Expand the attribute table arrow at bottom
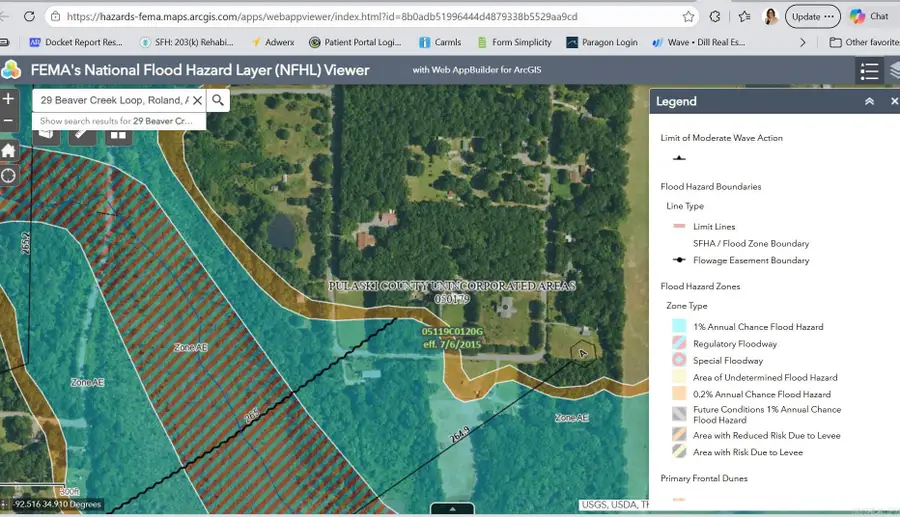900x517 pixels. click(452, 508)
